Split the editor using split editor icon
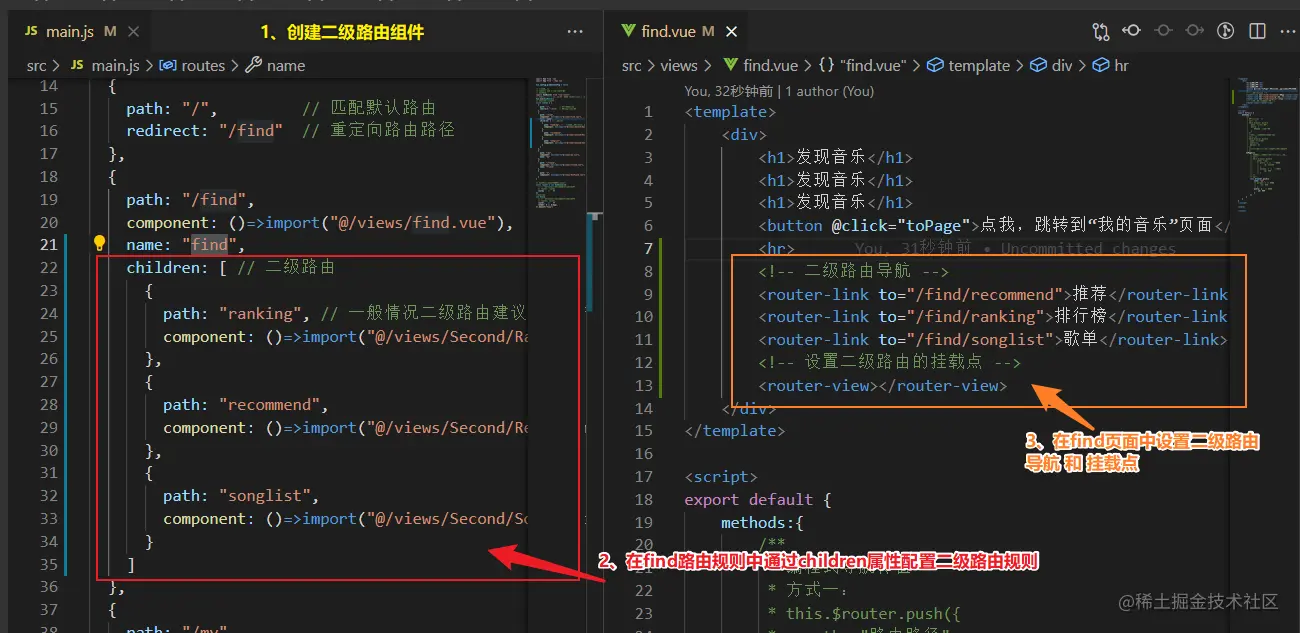This screenshot has height=633, width=1300. click(1257, 31)
